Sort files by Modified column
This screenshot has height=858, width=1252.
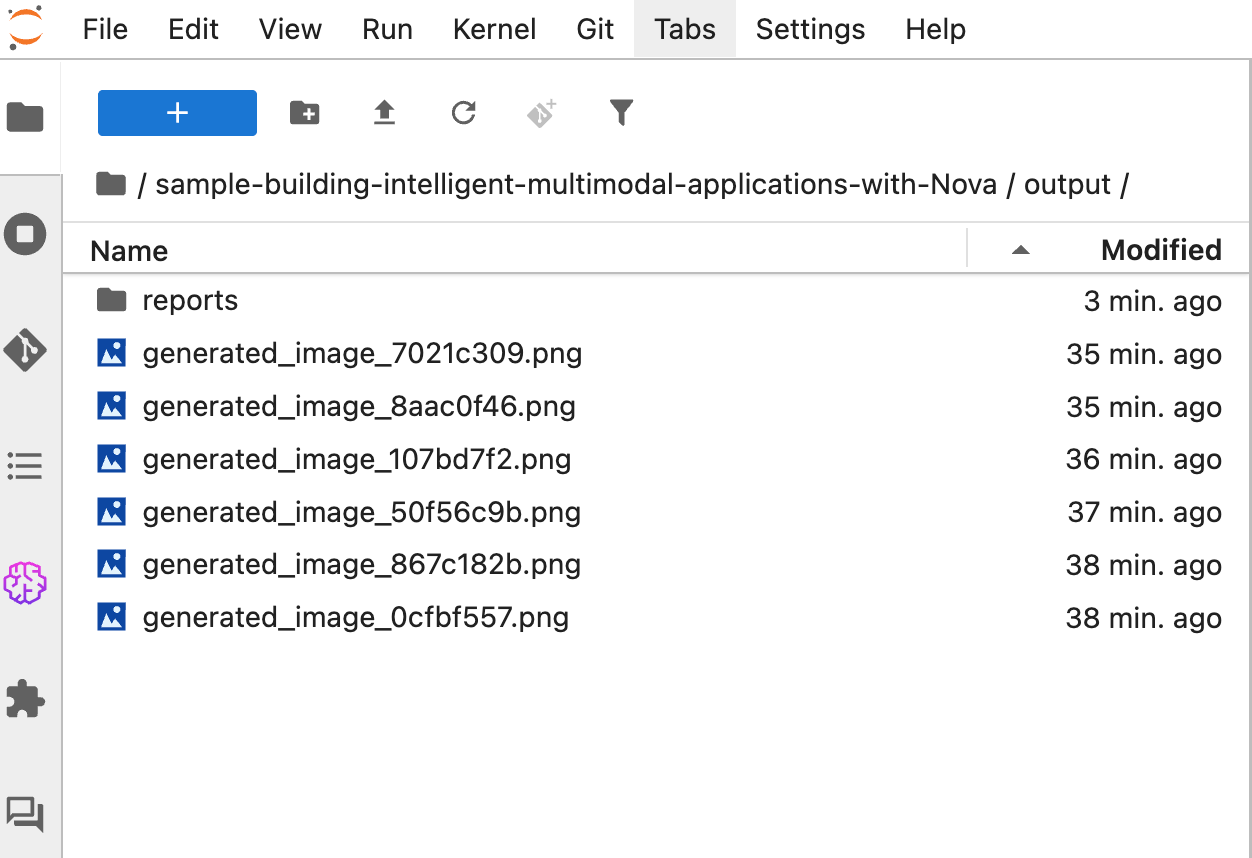coord(1160,250)
